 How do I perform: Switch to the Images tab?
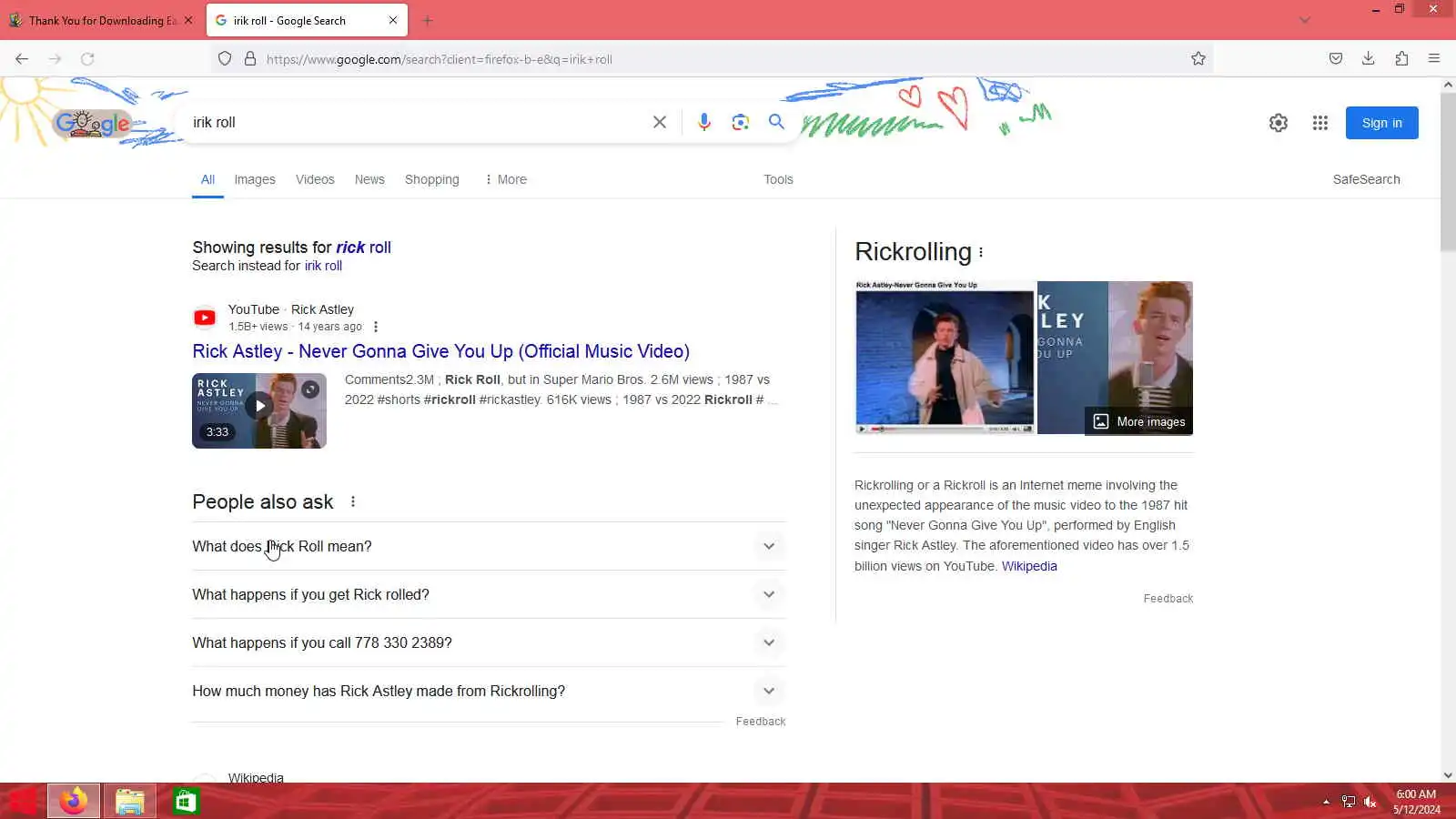tap(255, 179)
